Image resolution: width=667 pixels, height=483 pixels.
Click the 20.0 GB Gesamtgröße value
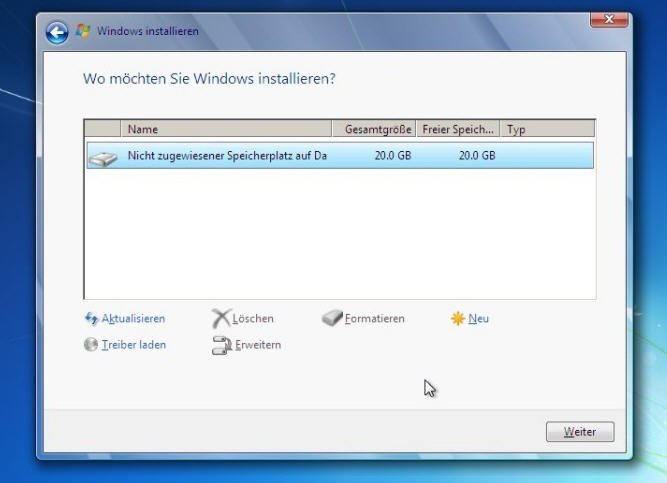[393, 156]
